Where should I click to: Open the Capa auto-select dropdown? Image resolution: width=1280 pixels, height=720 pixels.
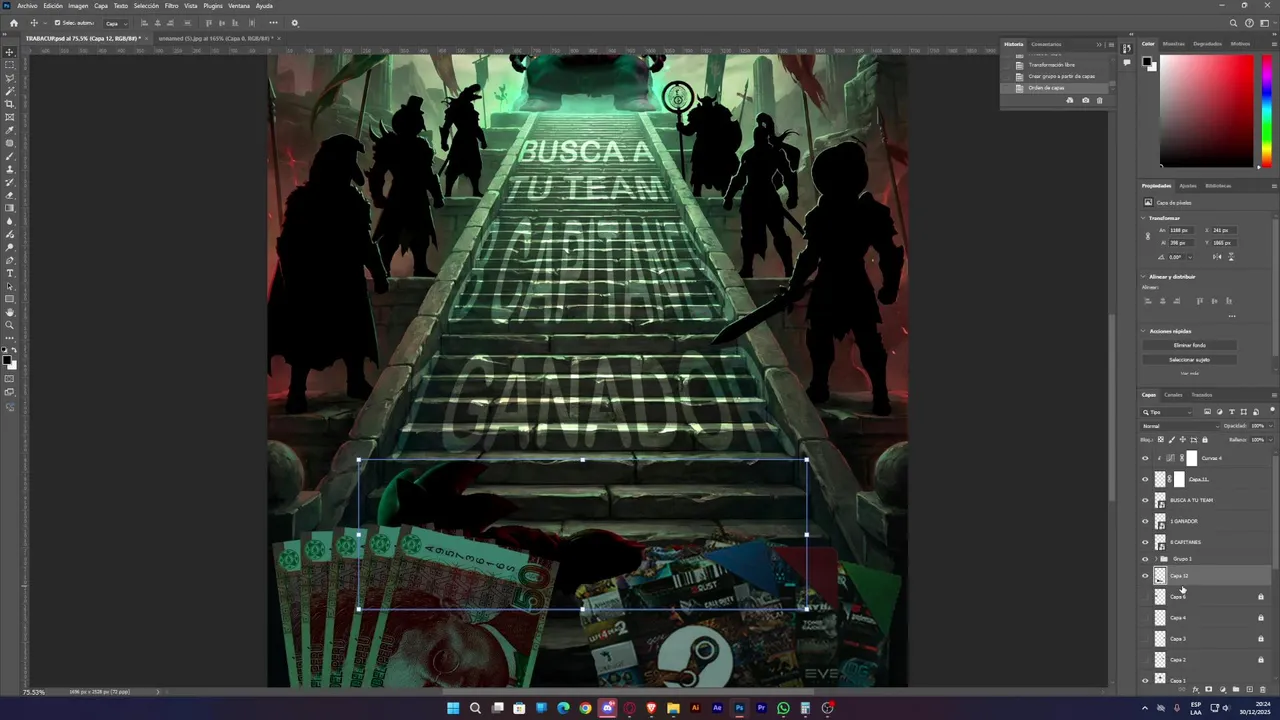[116, 23]
